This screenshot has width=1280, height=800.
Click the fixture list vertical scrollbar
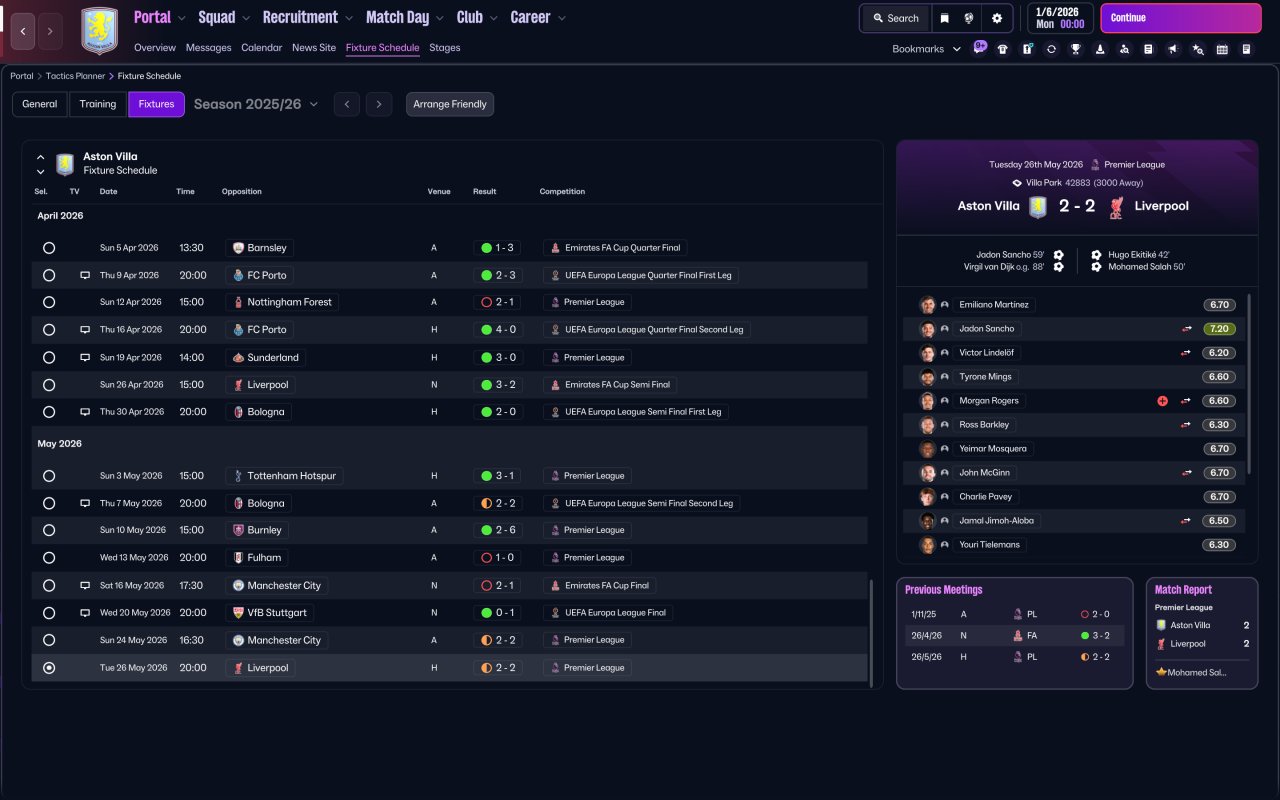[872, 632]
